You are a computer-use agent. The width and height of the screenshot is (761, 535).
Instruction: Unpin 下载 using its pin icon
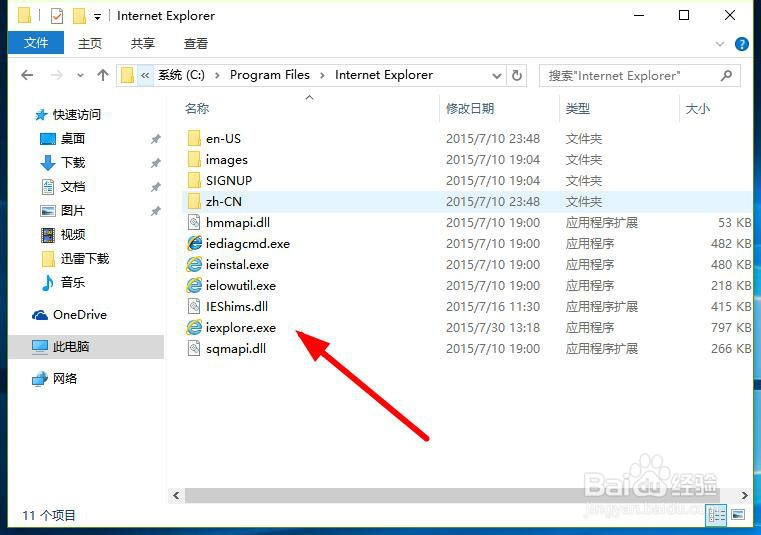tap(155, 163)
